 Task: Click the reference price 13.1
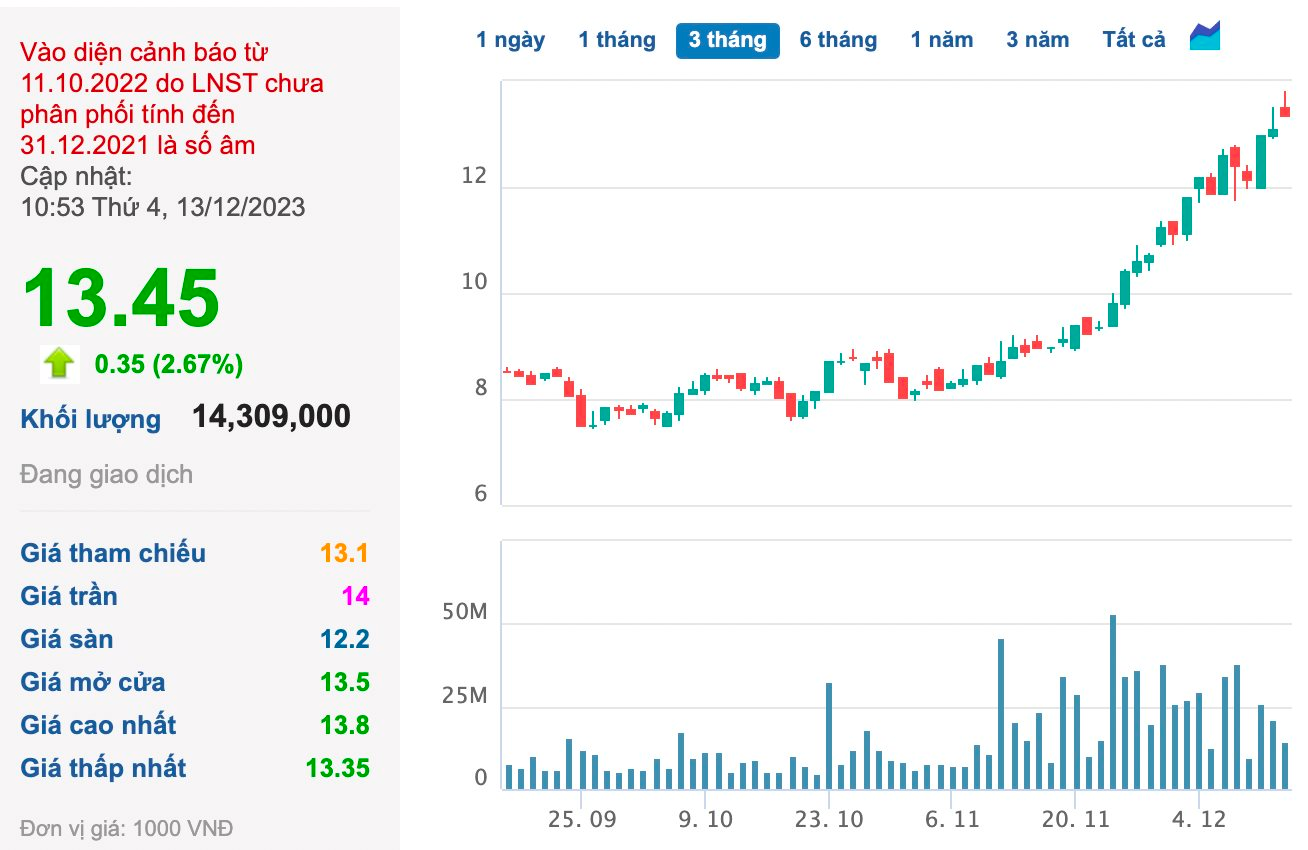click(345, 553)
